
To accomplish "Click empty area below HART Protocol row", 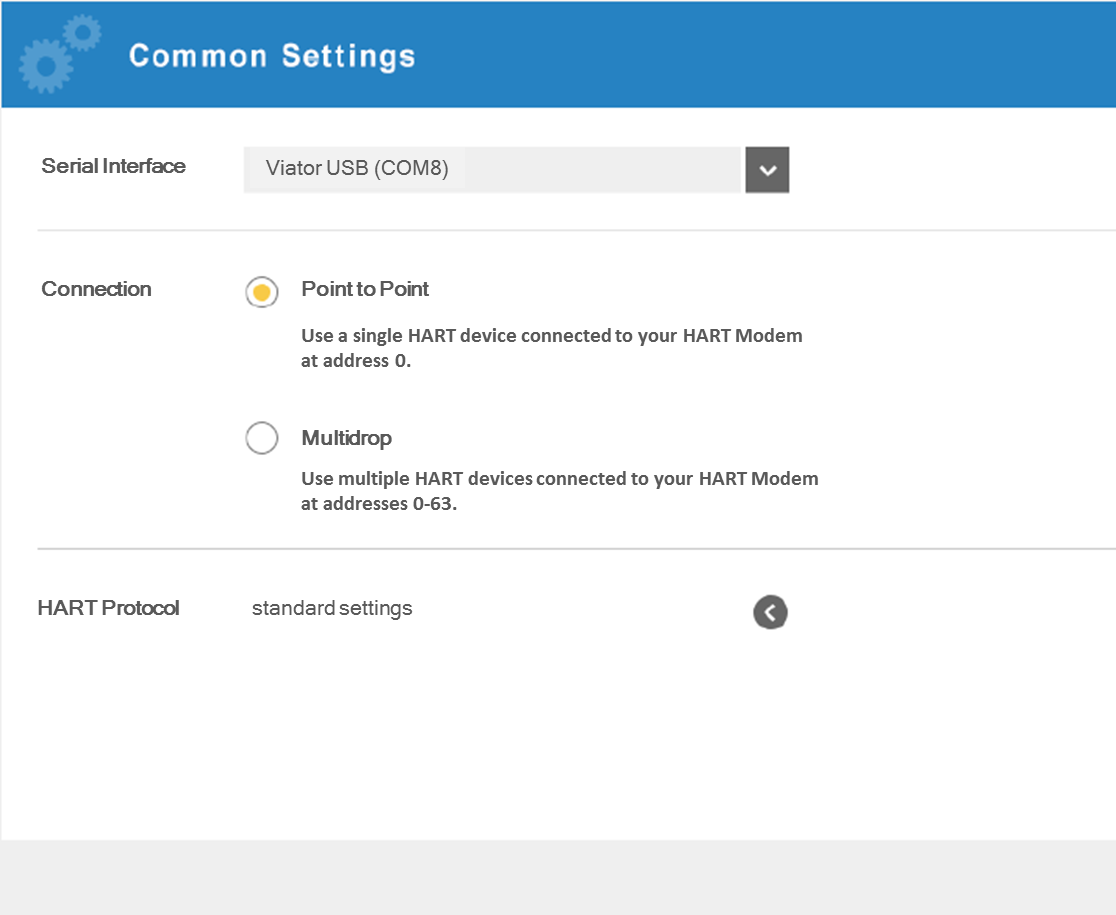I will pos(558,740).
